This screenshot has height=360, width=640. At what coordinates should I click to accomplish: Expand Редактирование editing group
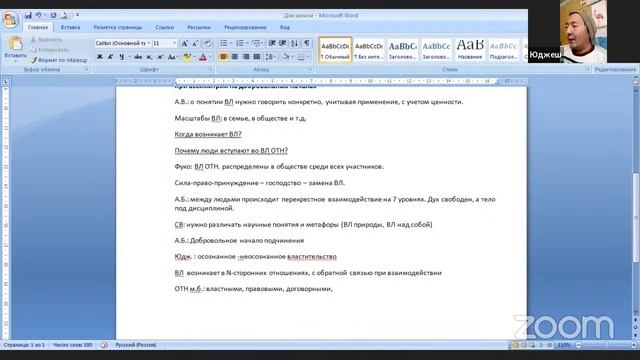[615, 70]
